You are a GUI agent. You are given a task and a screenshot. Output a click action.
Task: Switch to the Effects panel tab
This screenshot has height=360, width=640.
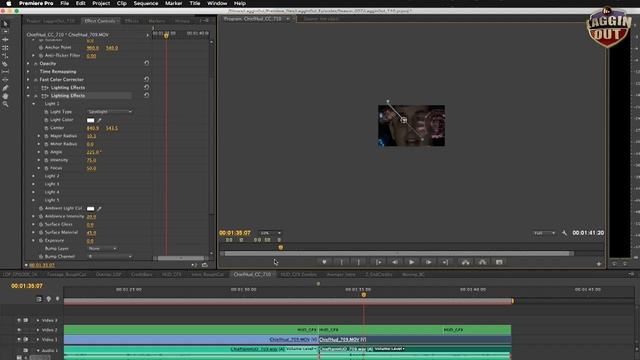[x=131, y=20]
